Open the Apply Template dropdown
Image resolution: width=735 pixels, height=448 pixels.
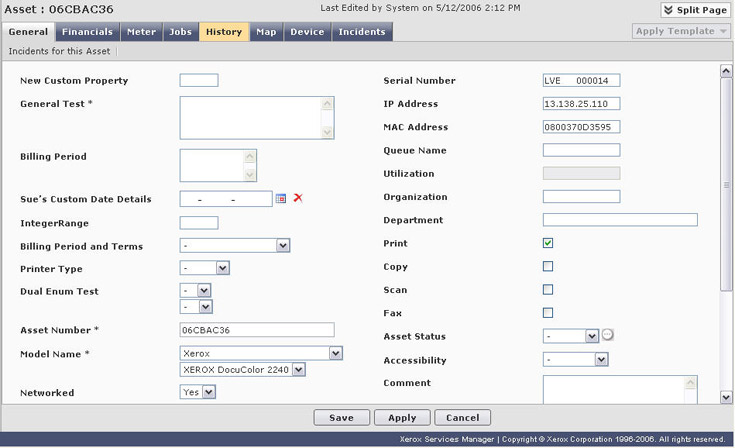coord(681,31)
